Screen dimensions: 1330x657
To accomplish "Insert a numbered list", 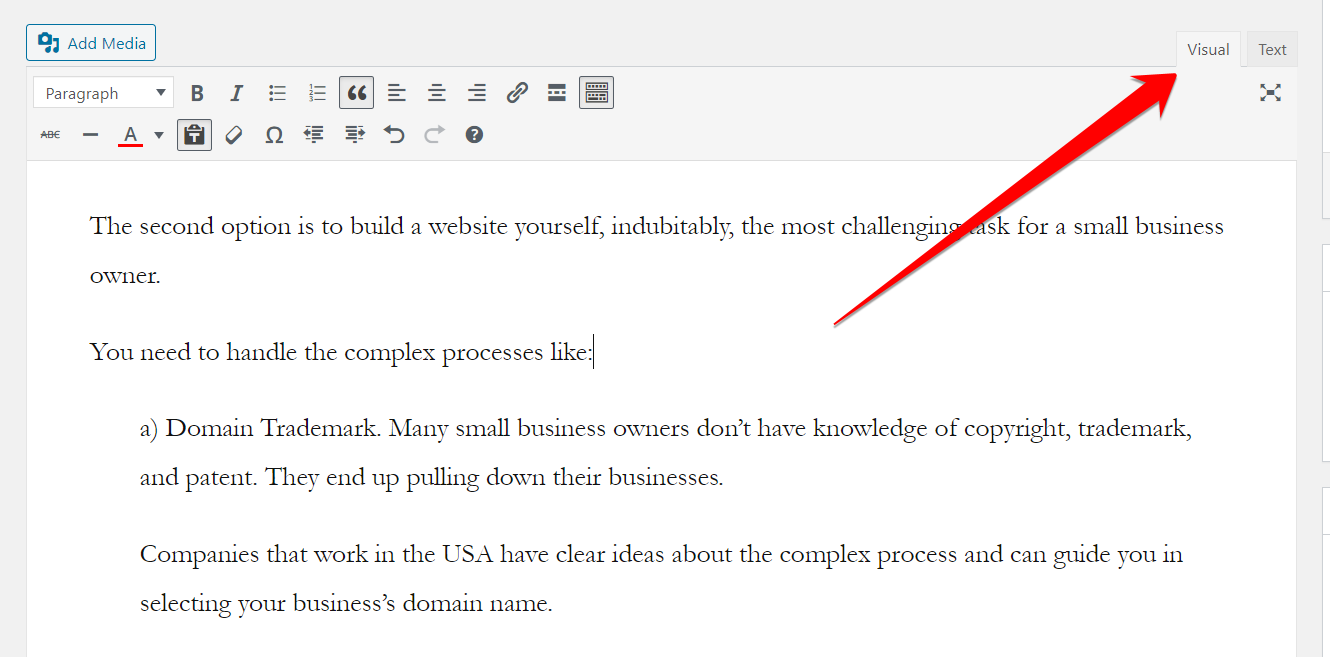I will 317,93.
